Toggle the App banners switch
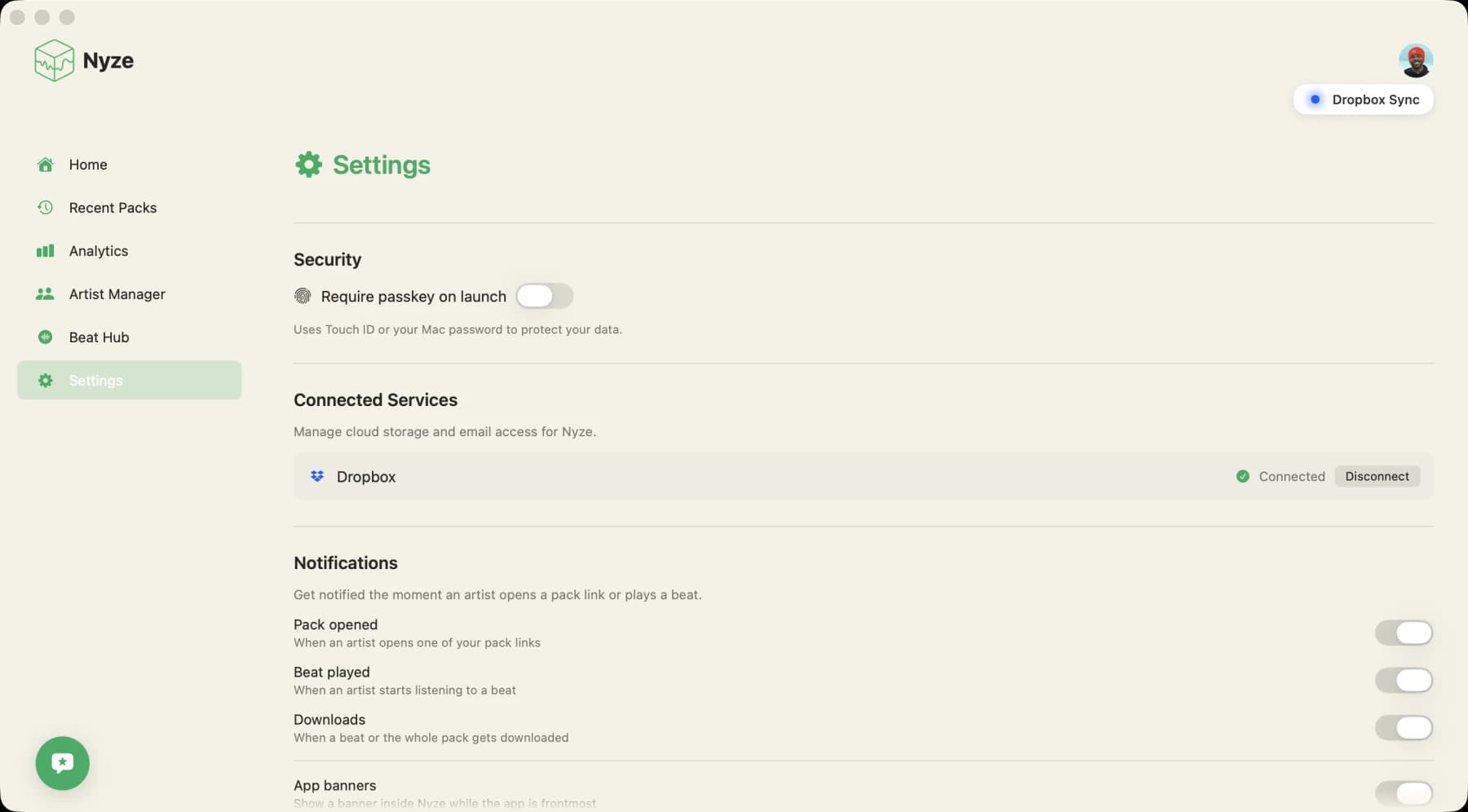 coord(1404,793)
